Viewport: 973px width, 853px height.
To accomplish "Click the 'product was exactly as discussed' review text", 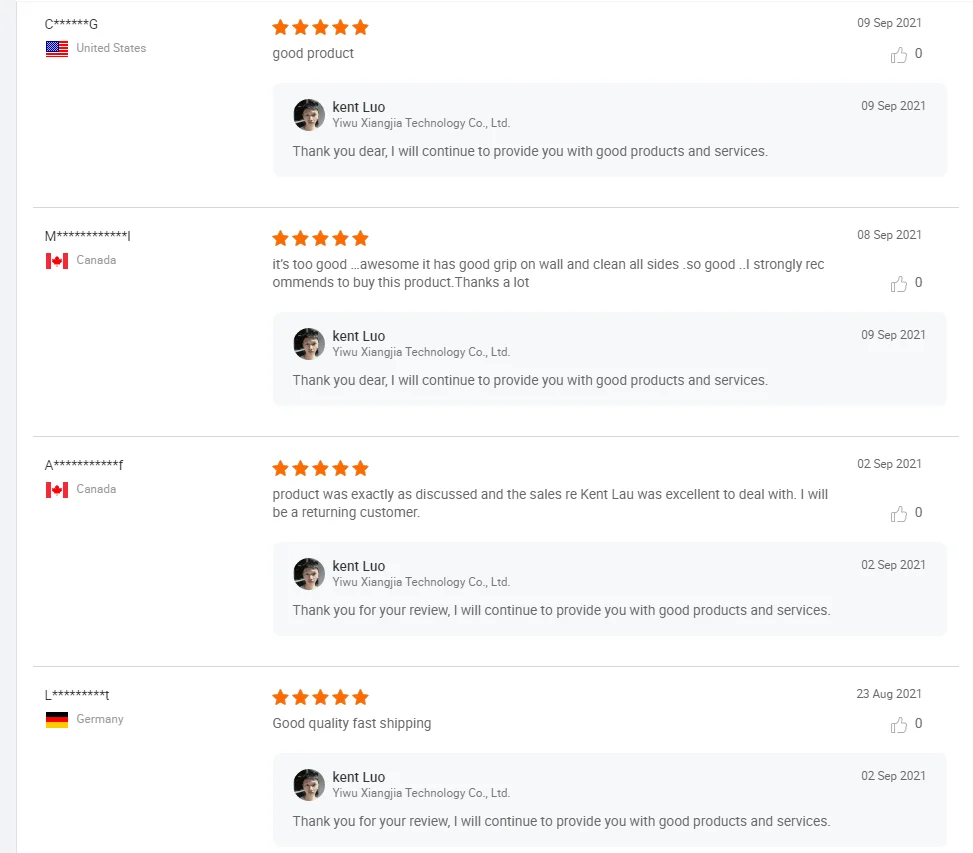I will click(x=550, y=503).
